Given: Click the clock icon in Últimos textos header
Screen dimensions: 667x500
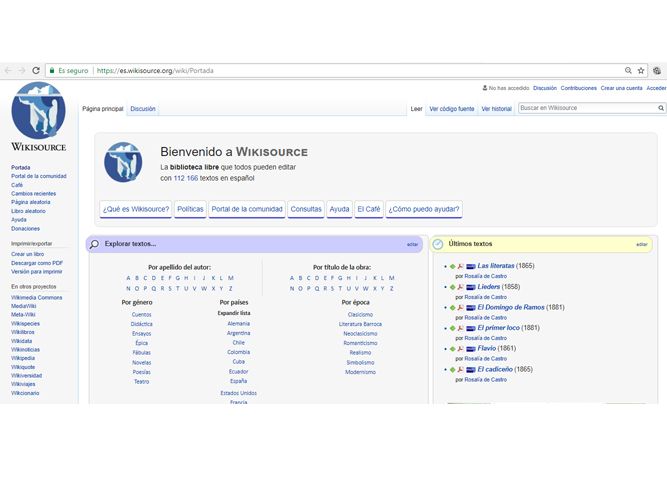Looking at the screenshot, I should pyautogui.click(x=438, y=244).
